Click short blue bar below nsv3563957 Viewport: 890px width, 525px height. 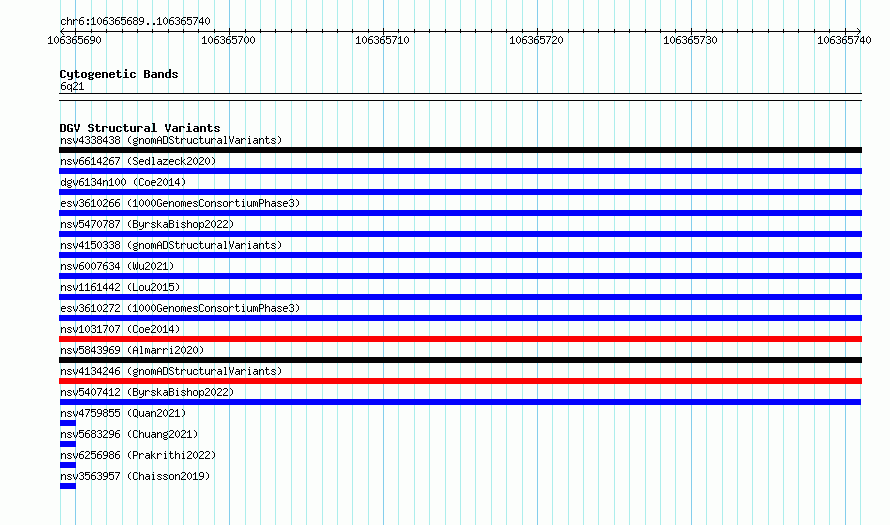pyautogui.click(x=68, y=486)
